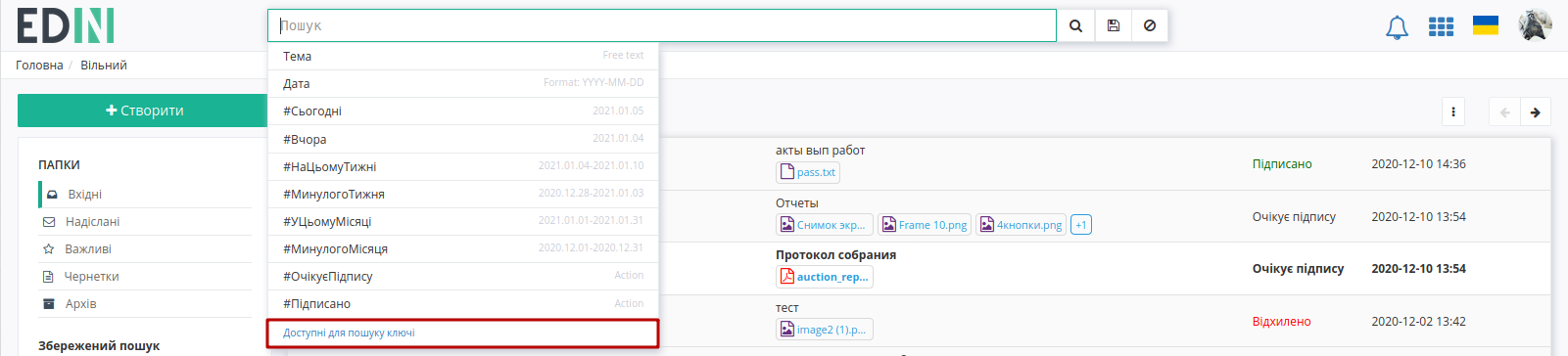Open the Снимок экр... attachment

tap(823, 225)
